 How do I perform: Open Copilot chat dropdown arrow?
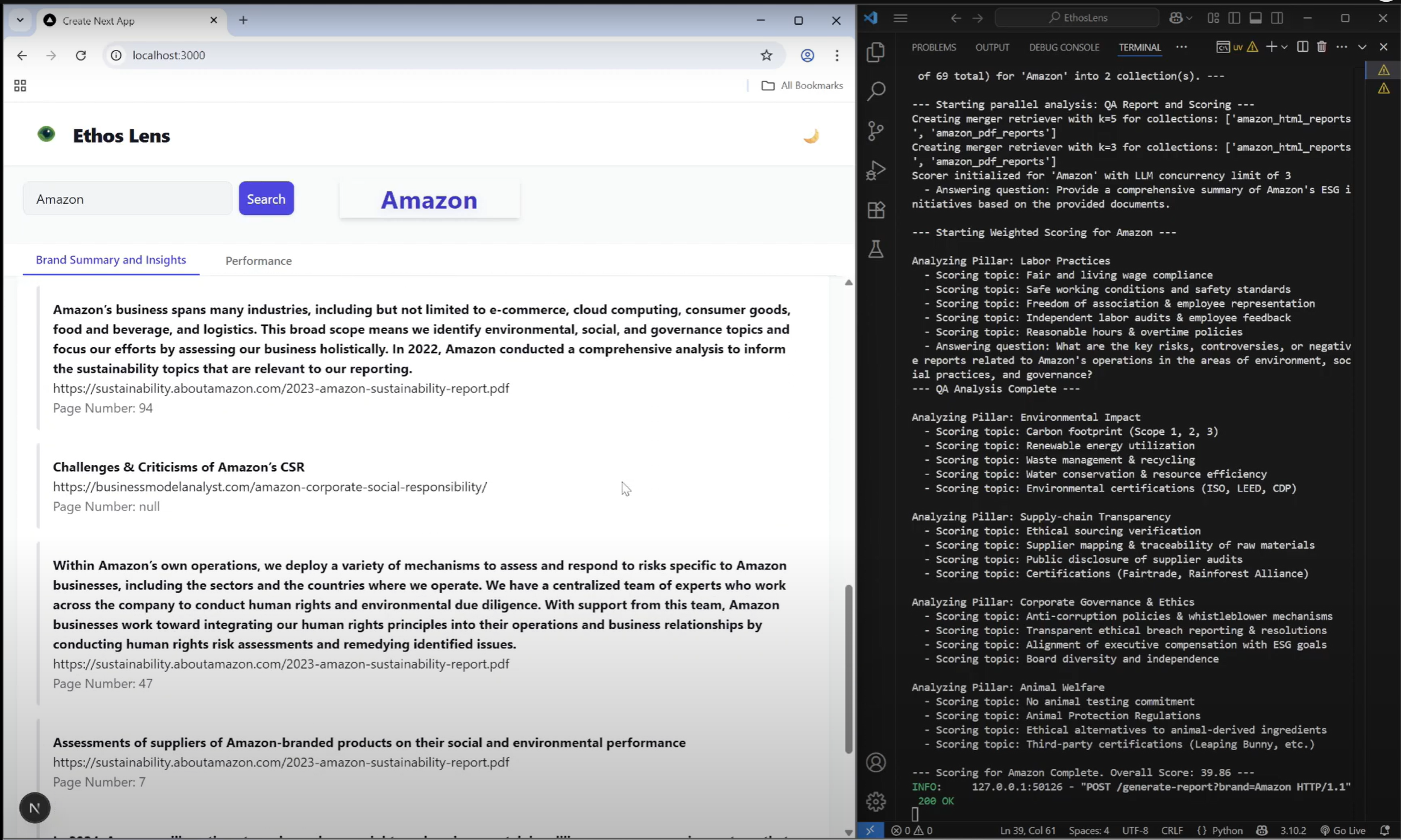[x=1189, y=18]
